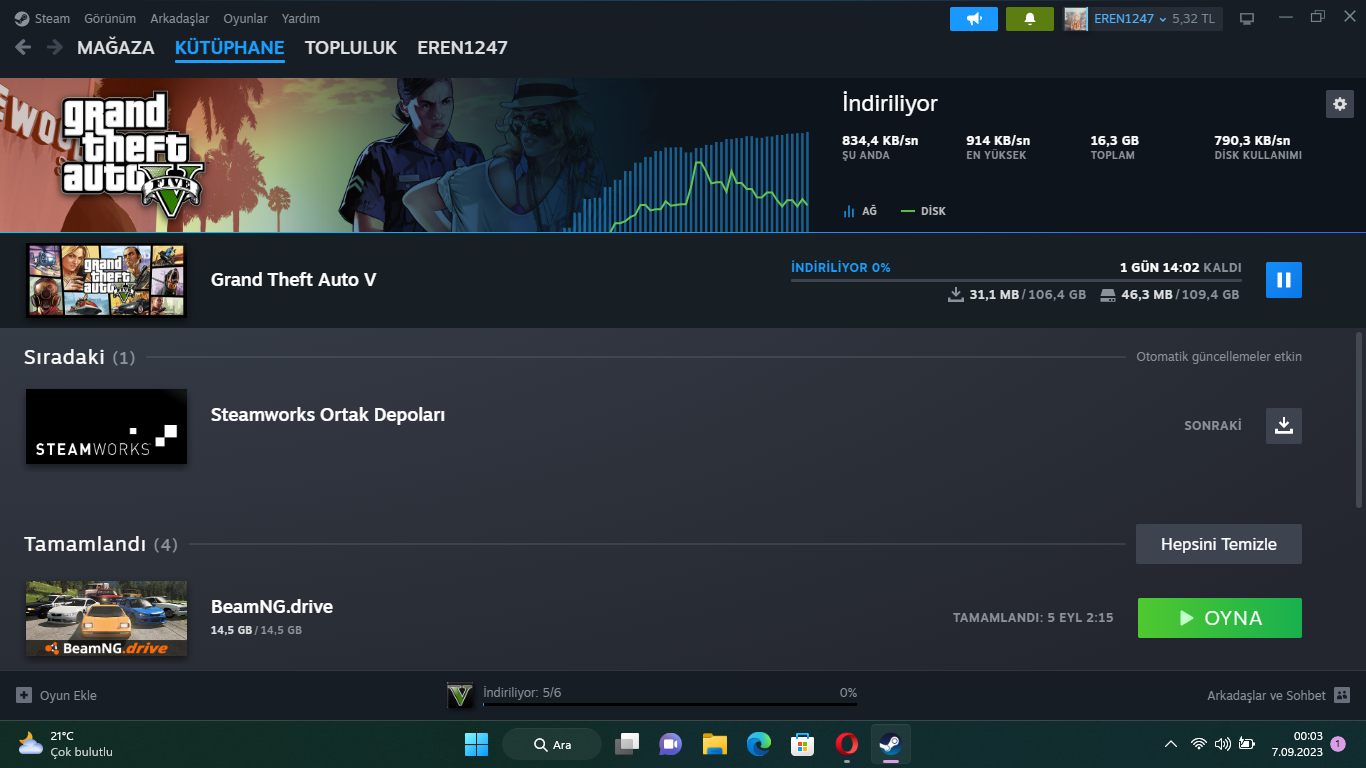Click the battery icon in system tray
This screenshot has height=768, width=1366.
(x=1246, y=744)
